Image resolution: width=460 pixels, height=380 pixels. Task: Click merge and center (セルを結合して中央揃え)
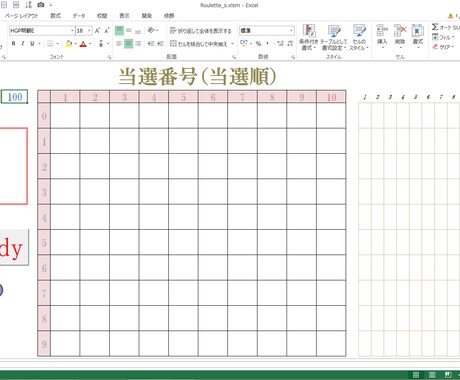(x=198, y=44)
